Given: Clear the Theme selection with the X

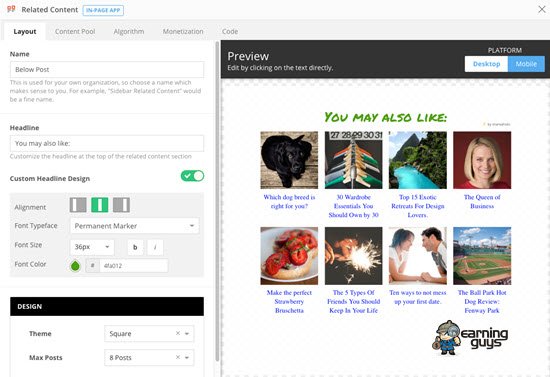Looking at the screenshot, I should point(178,333).
